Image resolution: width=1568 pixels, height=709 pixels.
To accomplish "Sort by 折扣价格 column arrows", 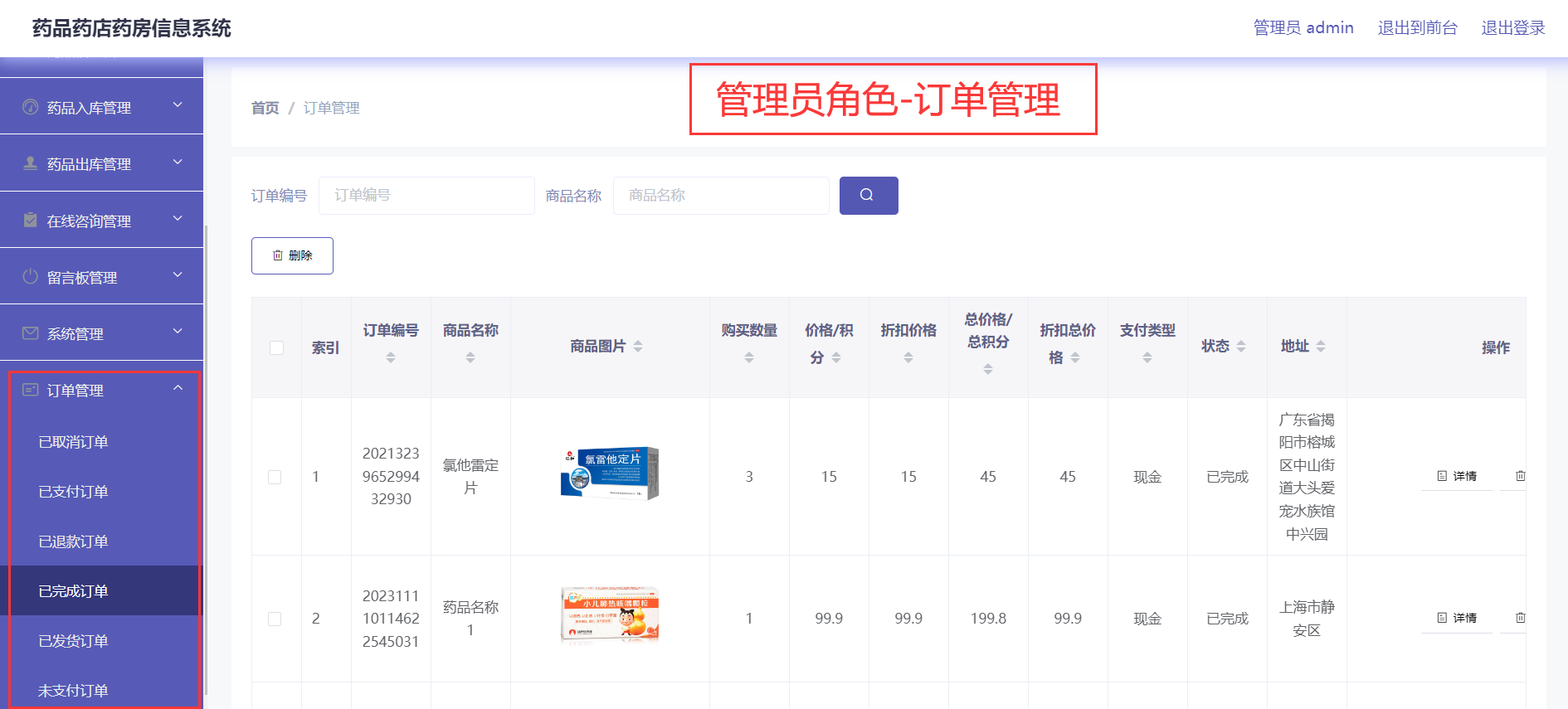I will [908, 357].
